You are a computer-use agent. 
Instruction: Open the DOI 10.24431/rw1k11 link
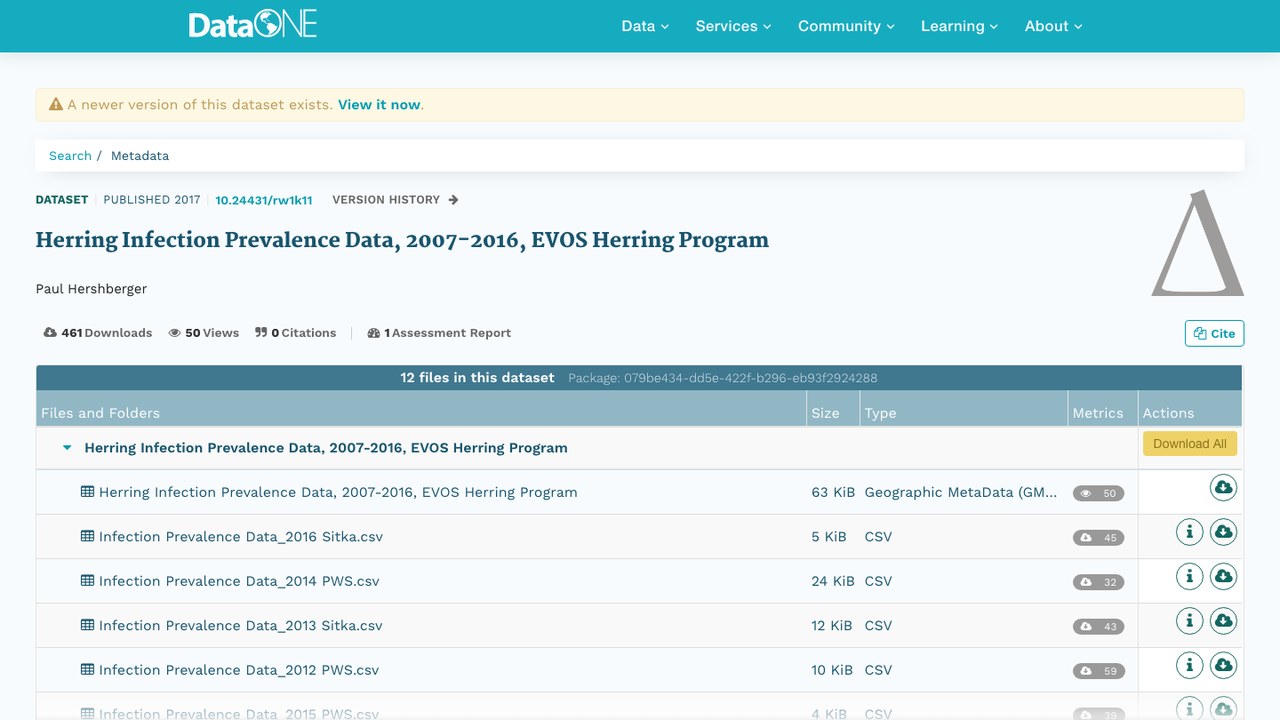(x=264, y=200)
